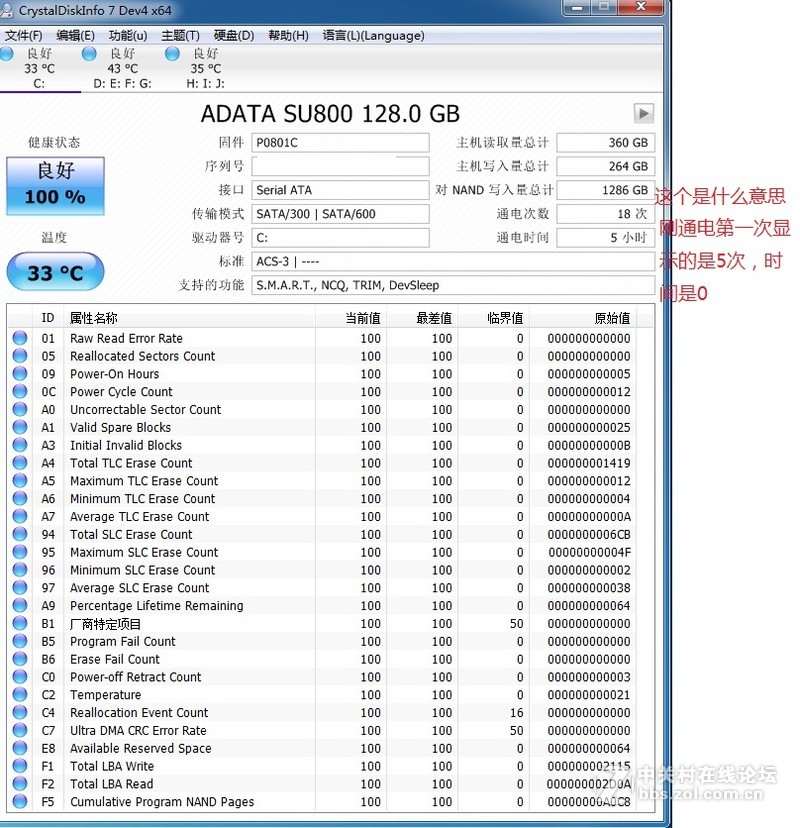Click status orb for Valid Spare Blocks

click(20, 427)
